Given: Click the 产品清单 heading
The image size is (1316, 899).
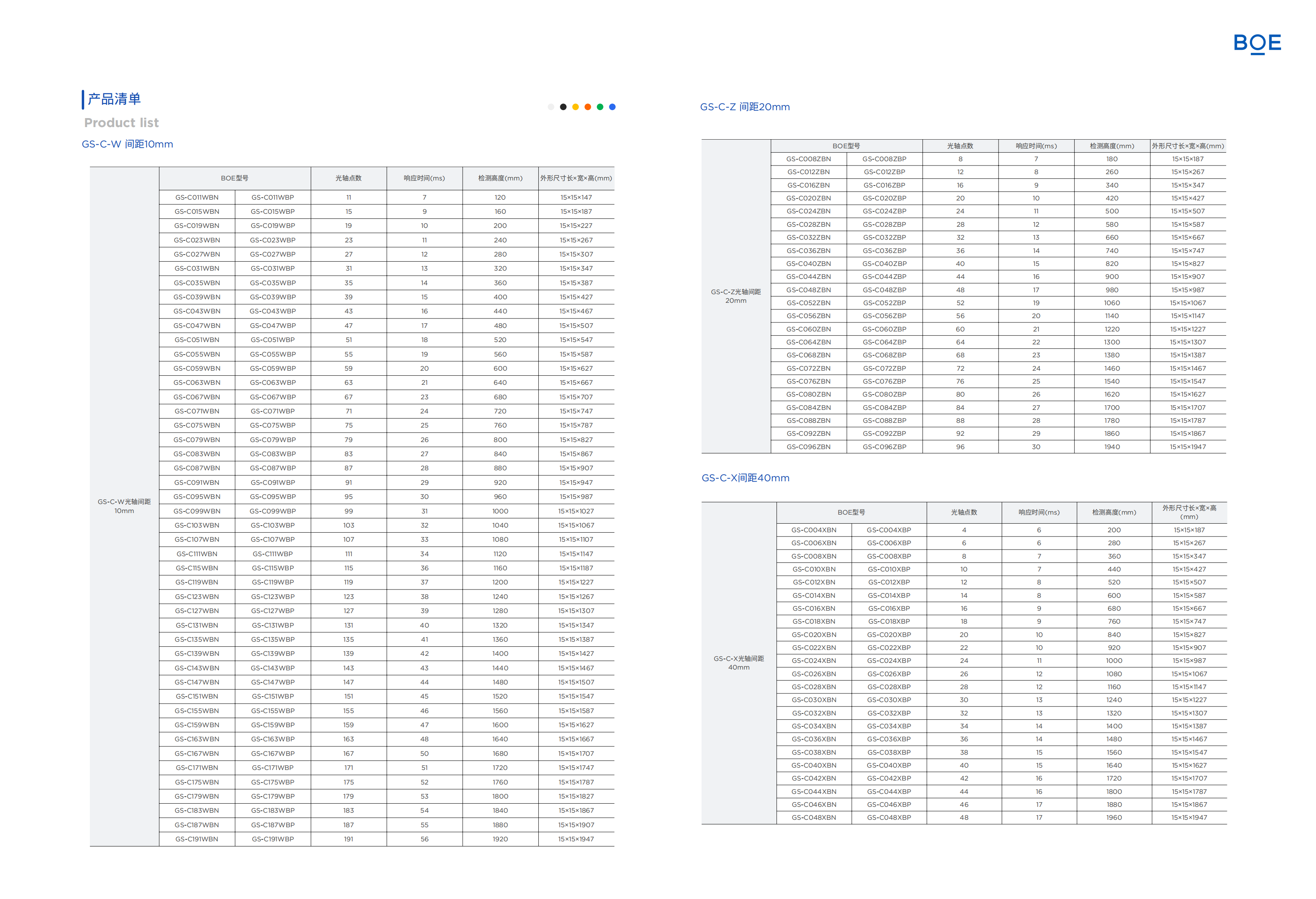Looking at the screenshot, I should [x=114, y=99].
